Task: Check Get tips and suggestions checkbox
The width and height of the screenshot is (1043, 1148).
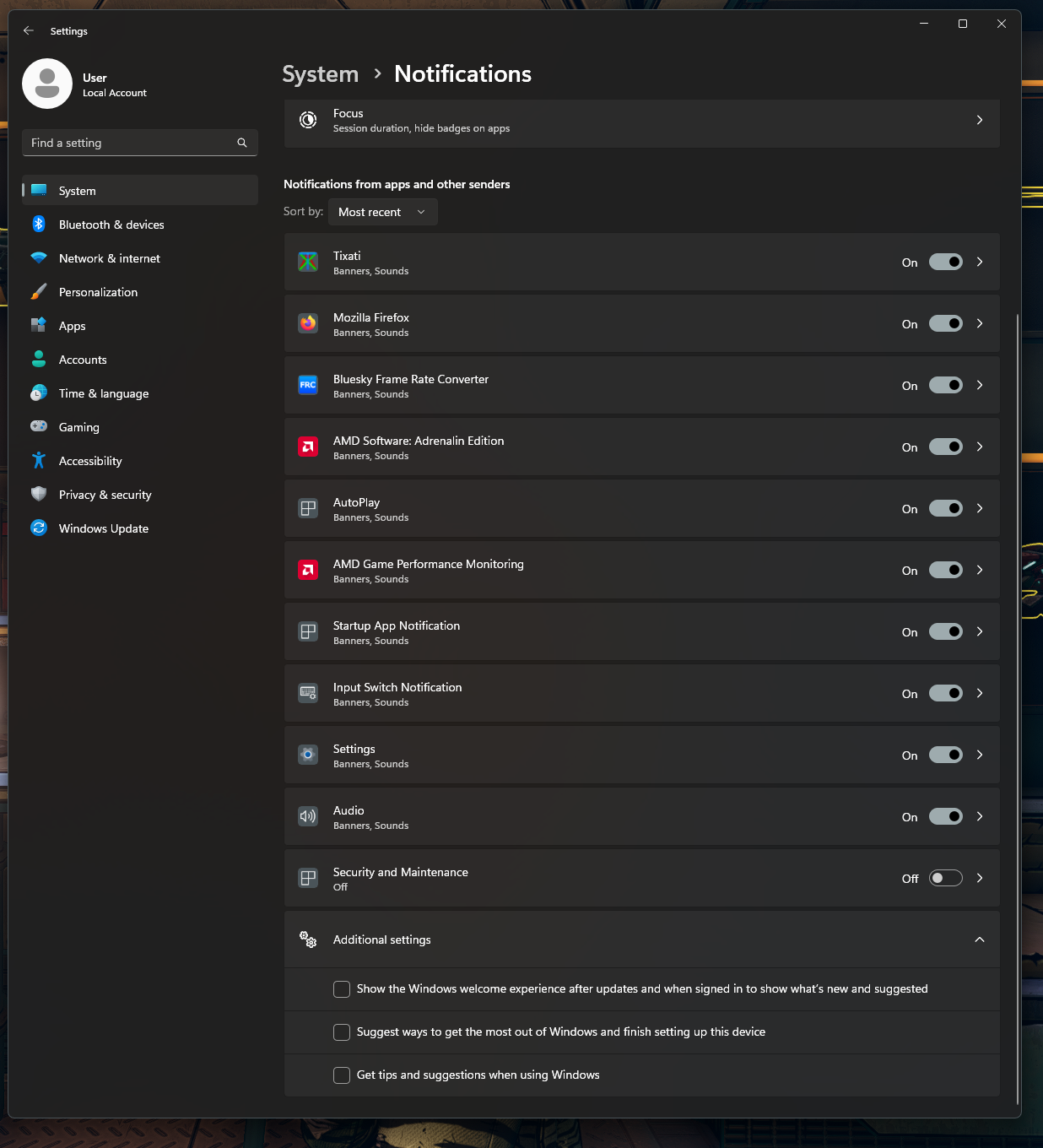Action: tap(342, 1075)
